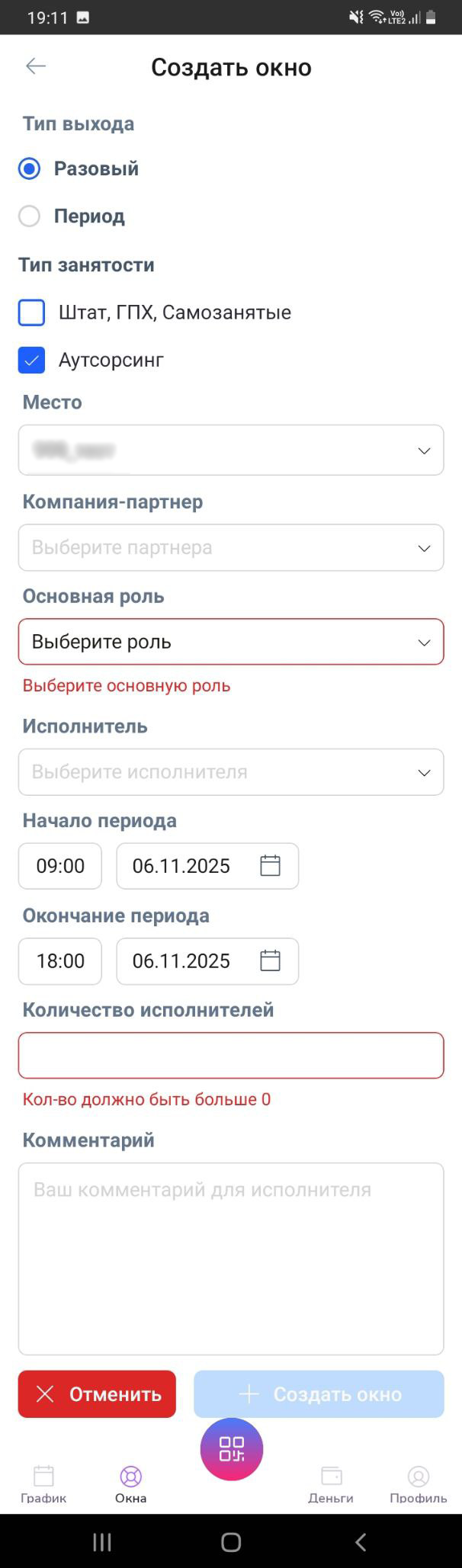Open the start date calendar icon

[x=271, y=866]
